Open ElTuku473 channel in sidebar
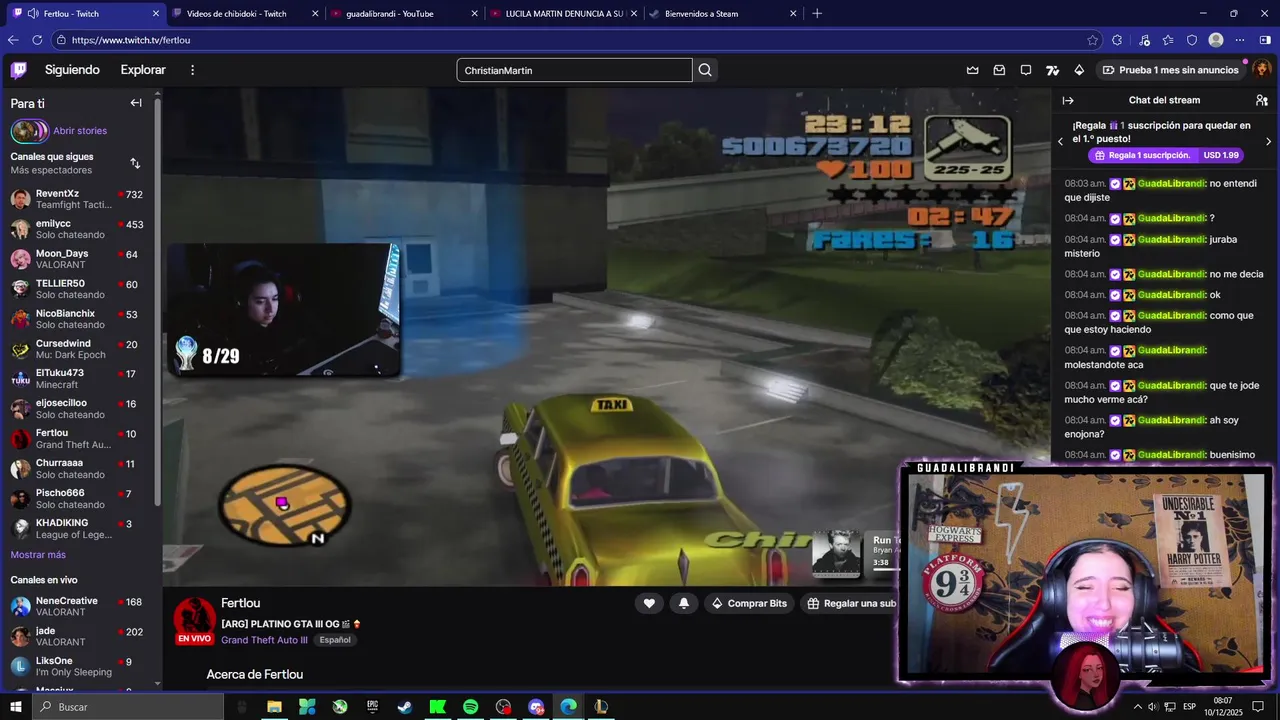This screenshot has height=720, width=1280. pyautogui.click(x=80, y=379)
